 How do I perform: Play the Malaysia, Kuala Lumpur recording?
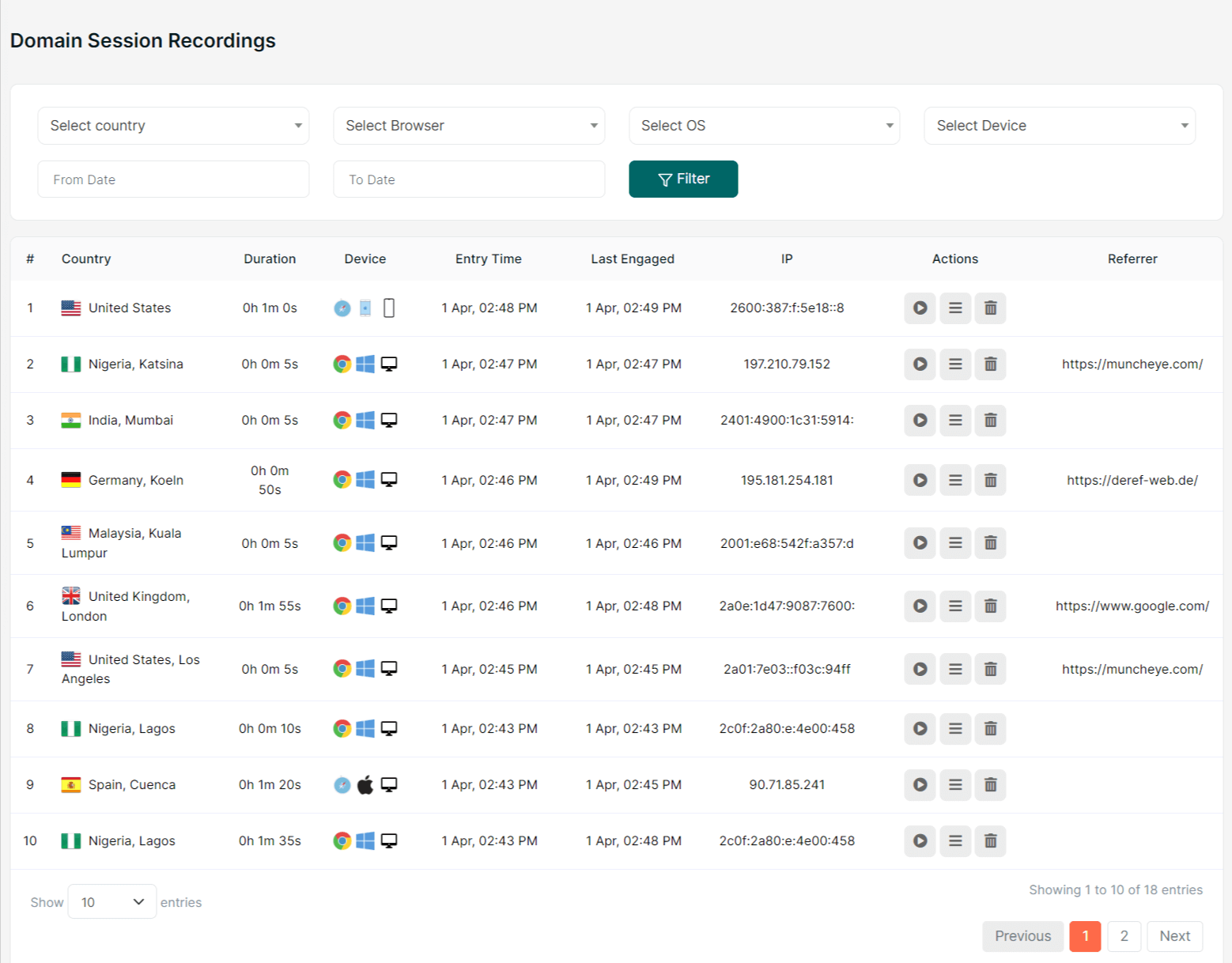920,543
